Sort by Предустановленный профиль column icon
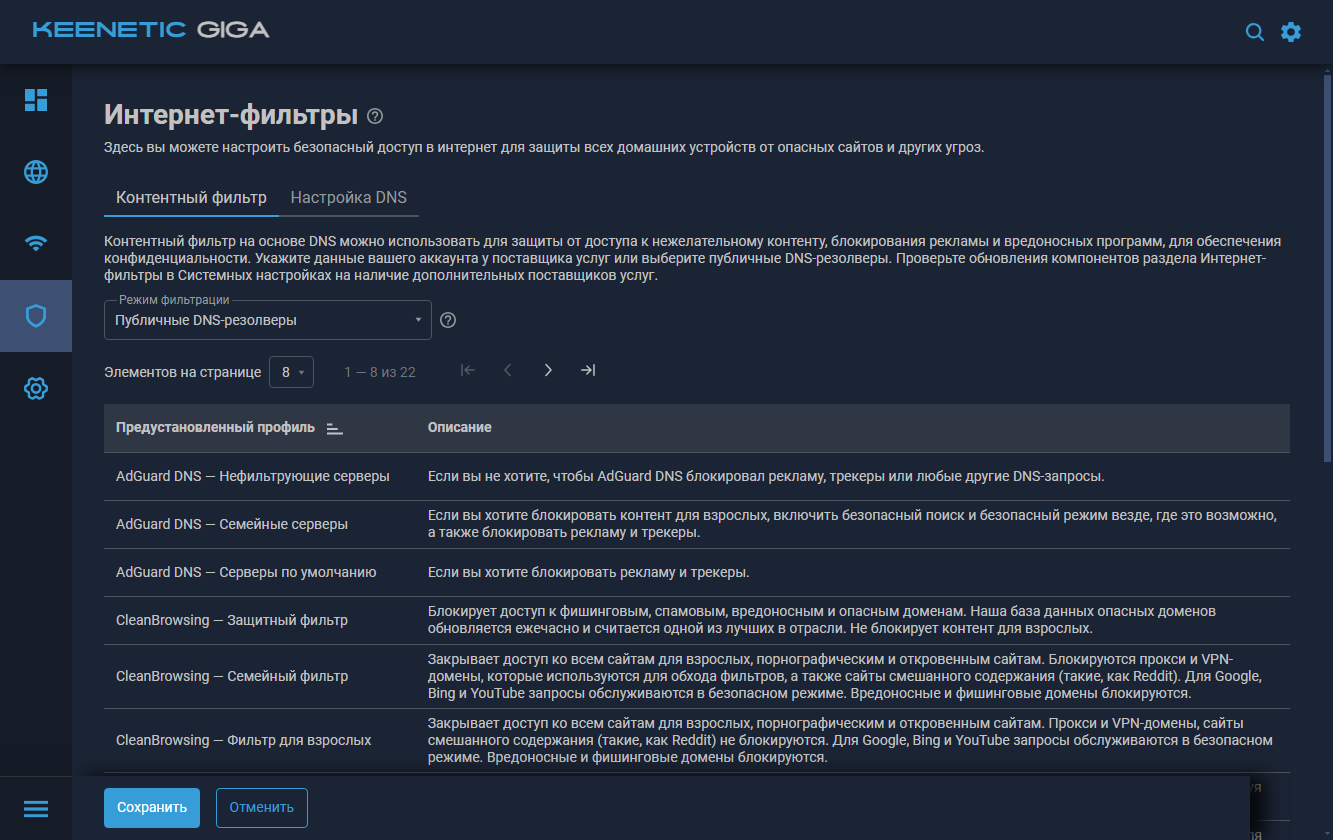Viewport: 1333px width, 840px height. [335, 428]
